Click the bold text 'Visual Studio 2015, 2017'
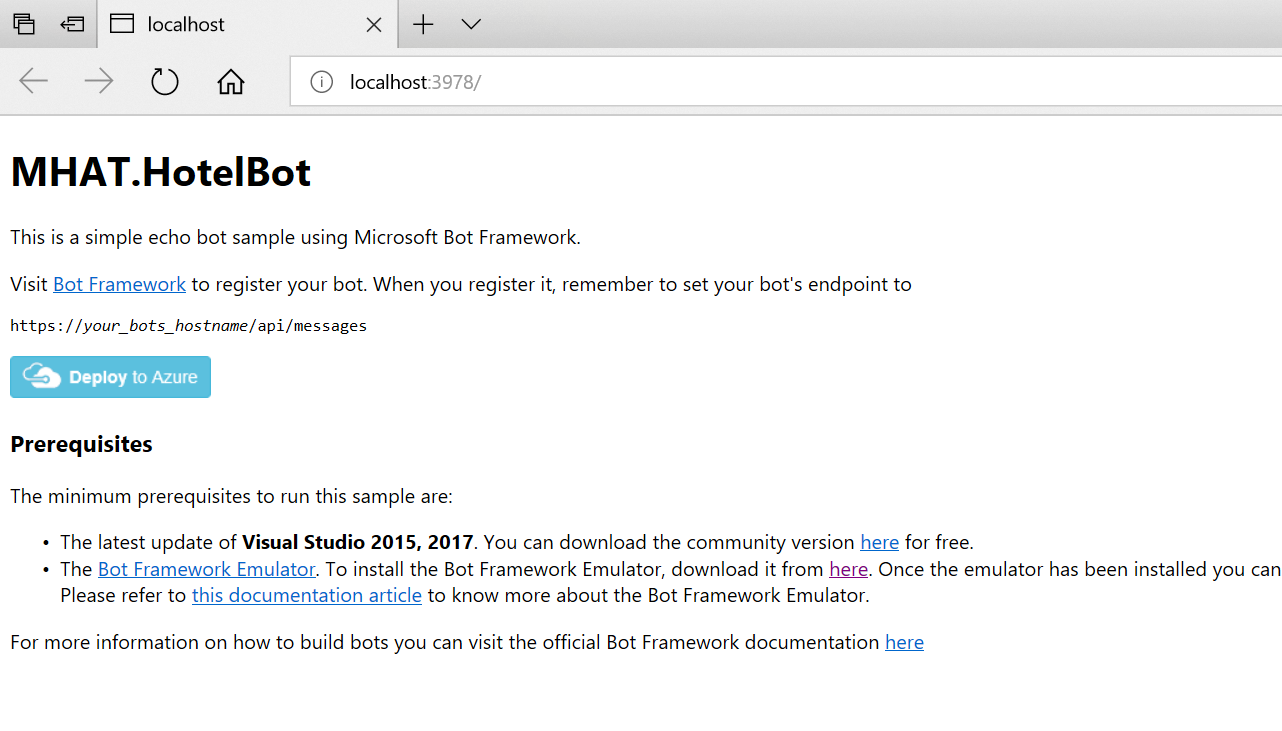The image size is (1282, 731). (x=357, y=542)
